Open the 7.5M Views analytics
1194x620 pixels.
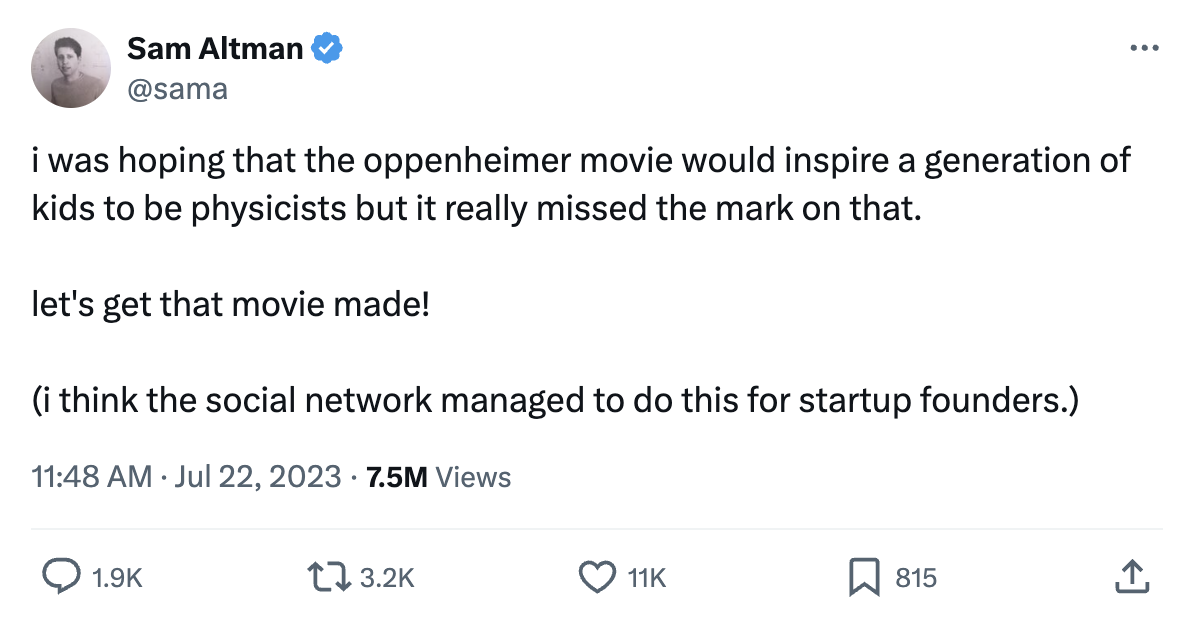pyautogui.click(x=439, y=477)
